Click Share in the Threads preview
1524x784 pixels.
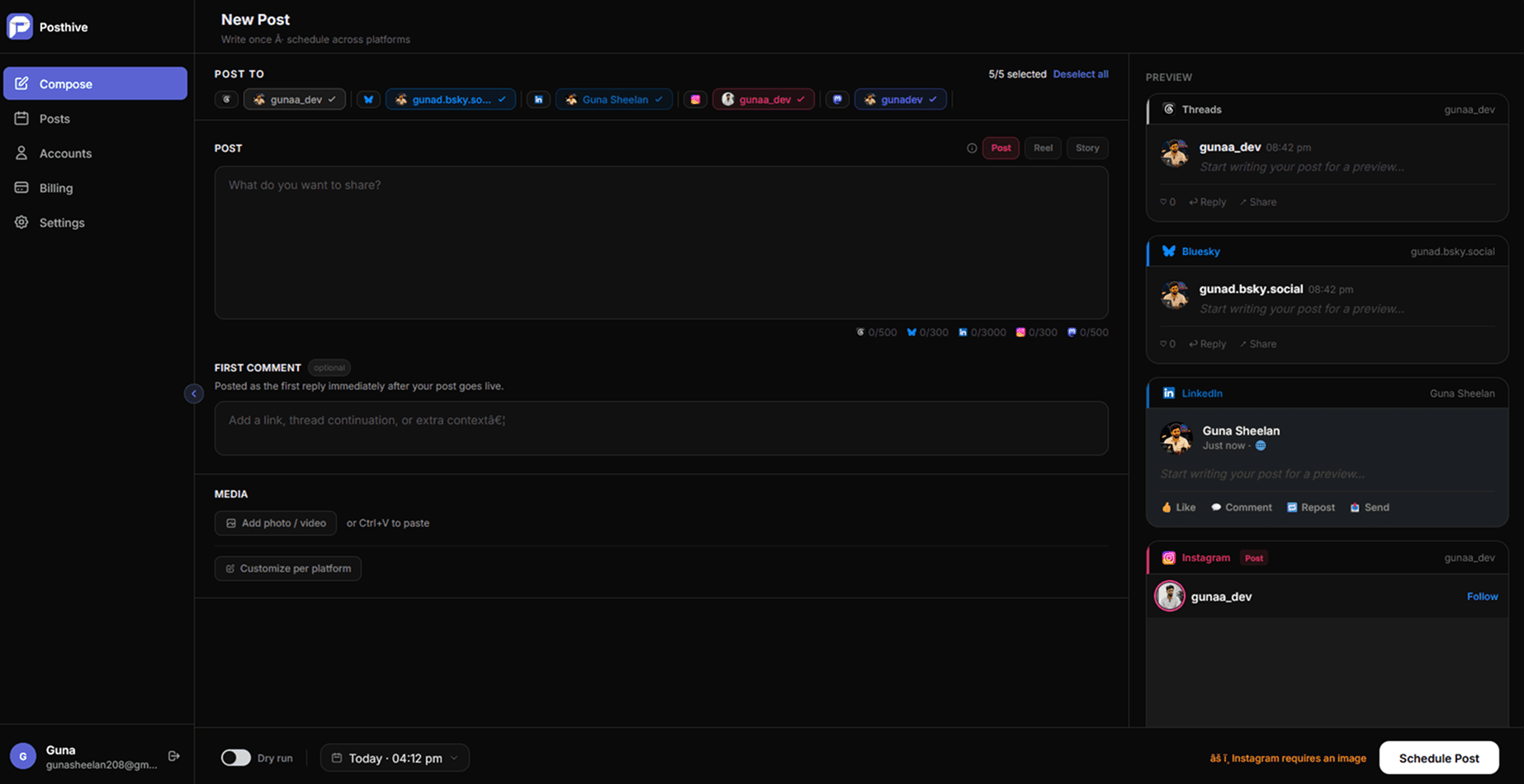pyautogui.click(x=1257, y=202)
